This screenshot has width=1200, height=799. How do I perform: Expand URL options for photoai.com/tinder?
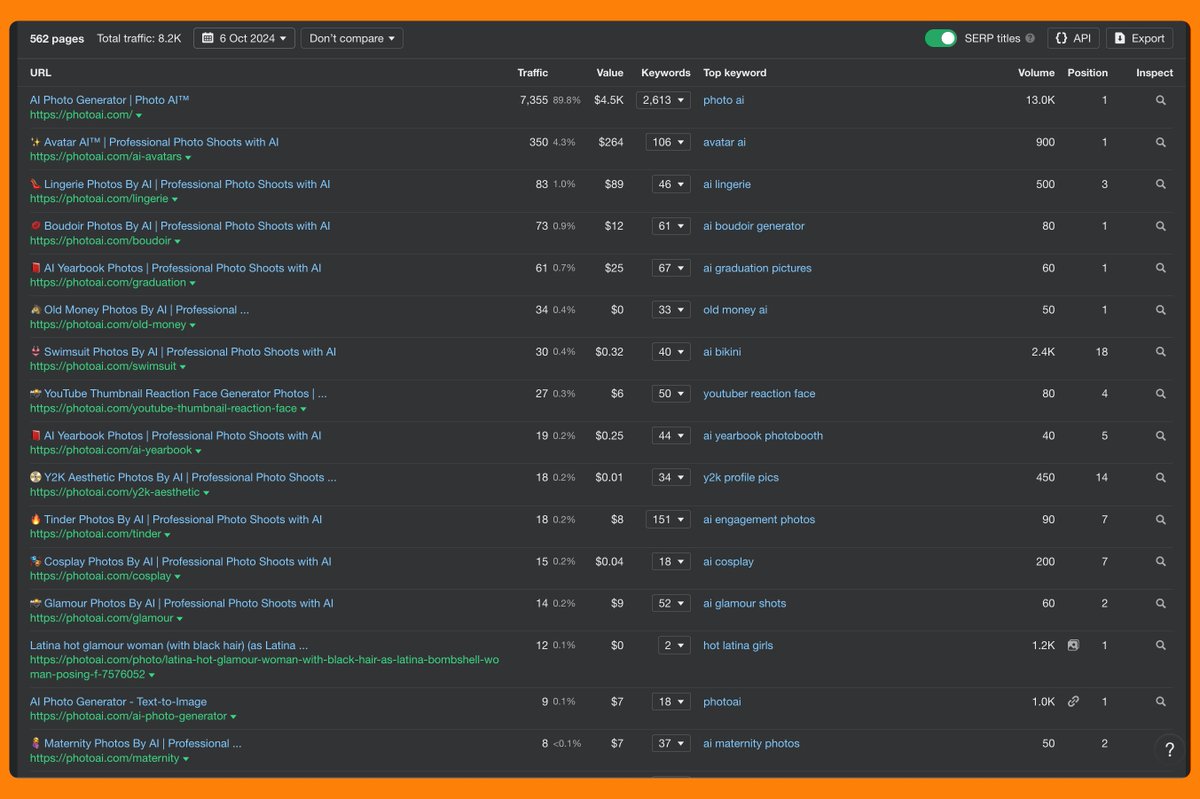168,536
